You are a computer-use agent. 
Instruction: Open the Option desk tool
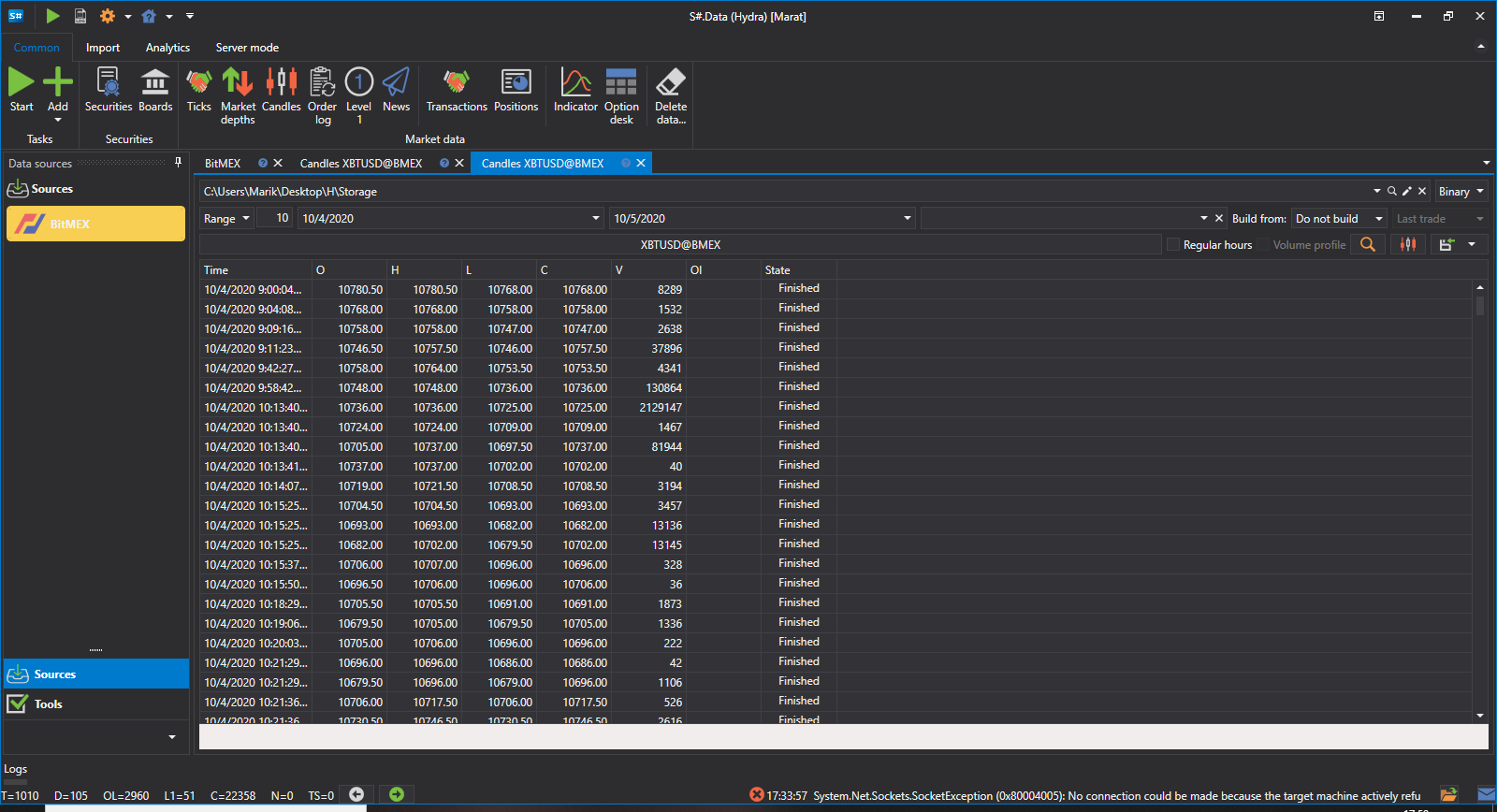(x=621, y=95)
